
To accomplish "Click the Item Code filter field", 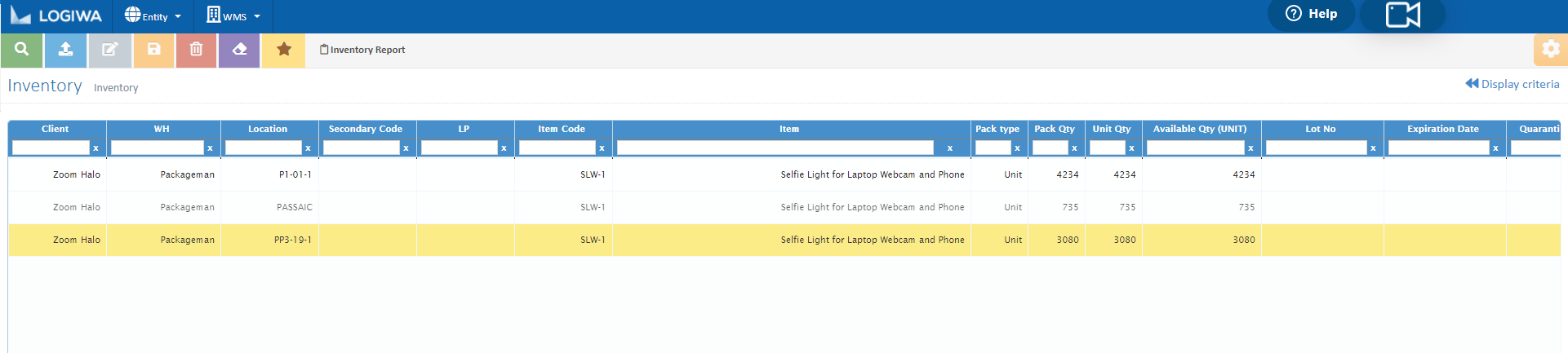I will pyautogui.click(x=557, y=148).
